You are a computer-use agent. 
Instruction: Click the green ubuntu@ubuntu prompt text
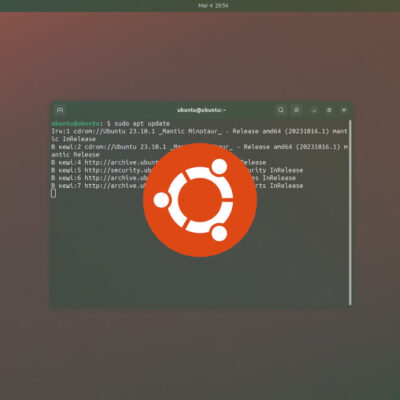(75, 123)
